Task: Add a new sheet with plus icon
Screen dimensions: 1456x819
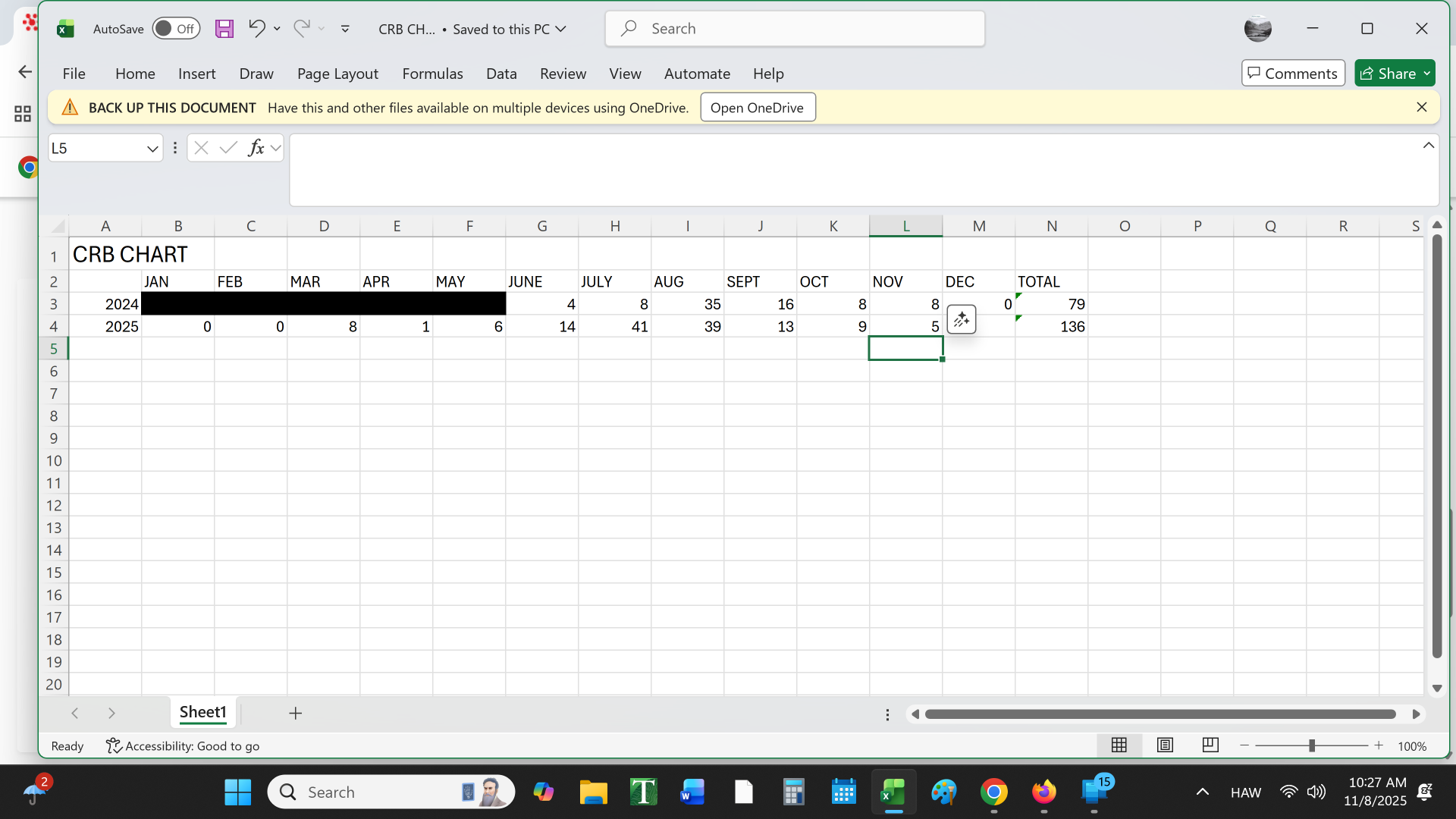Action: point(296,713)
